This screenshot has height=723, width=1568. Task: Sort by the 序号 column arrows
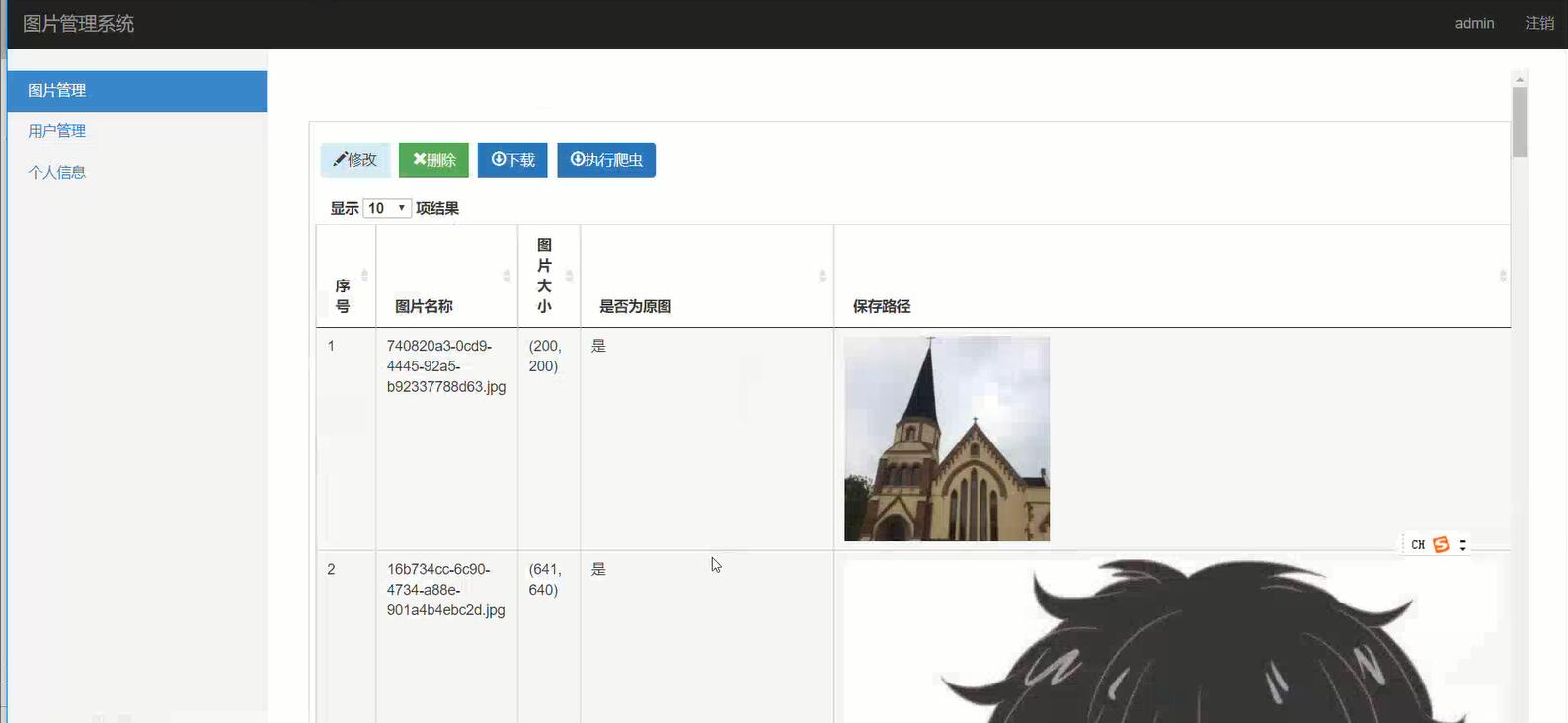pyautogui.click(x=364, y=276)
